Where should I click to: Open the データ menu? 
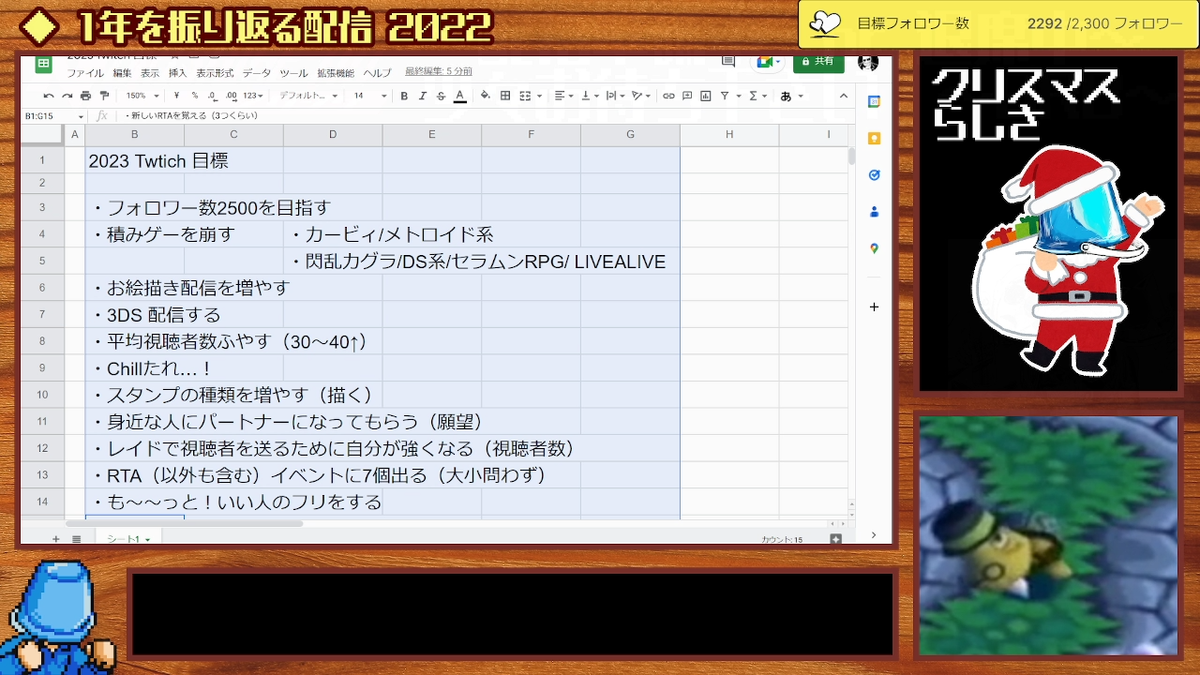point(257,73)
